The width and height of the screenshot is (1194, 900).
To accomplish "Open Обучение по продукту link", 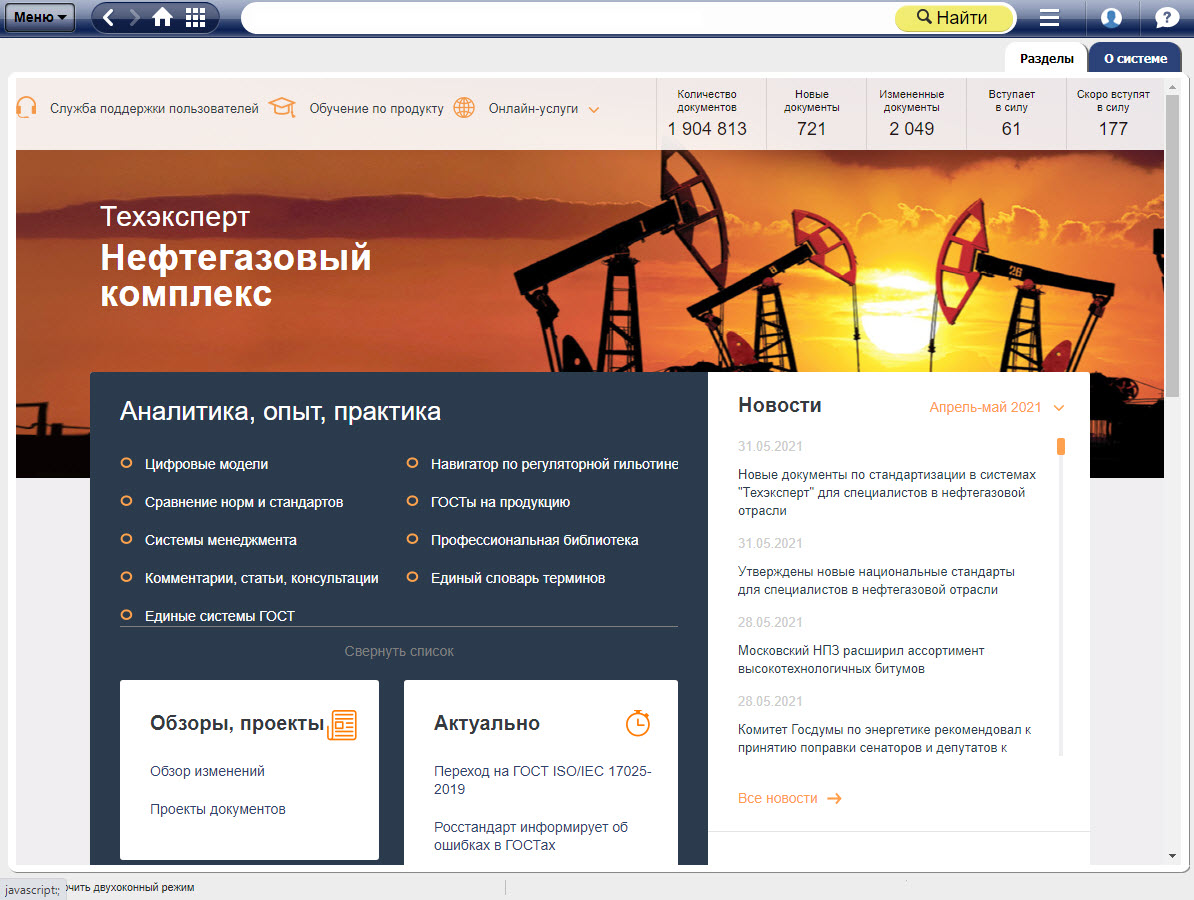I will pyautogui.click(x=376, y=109).
